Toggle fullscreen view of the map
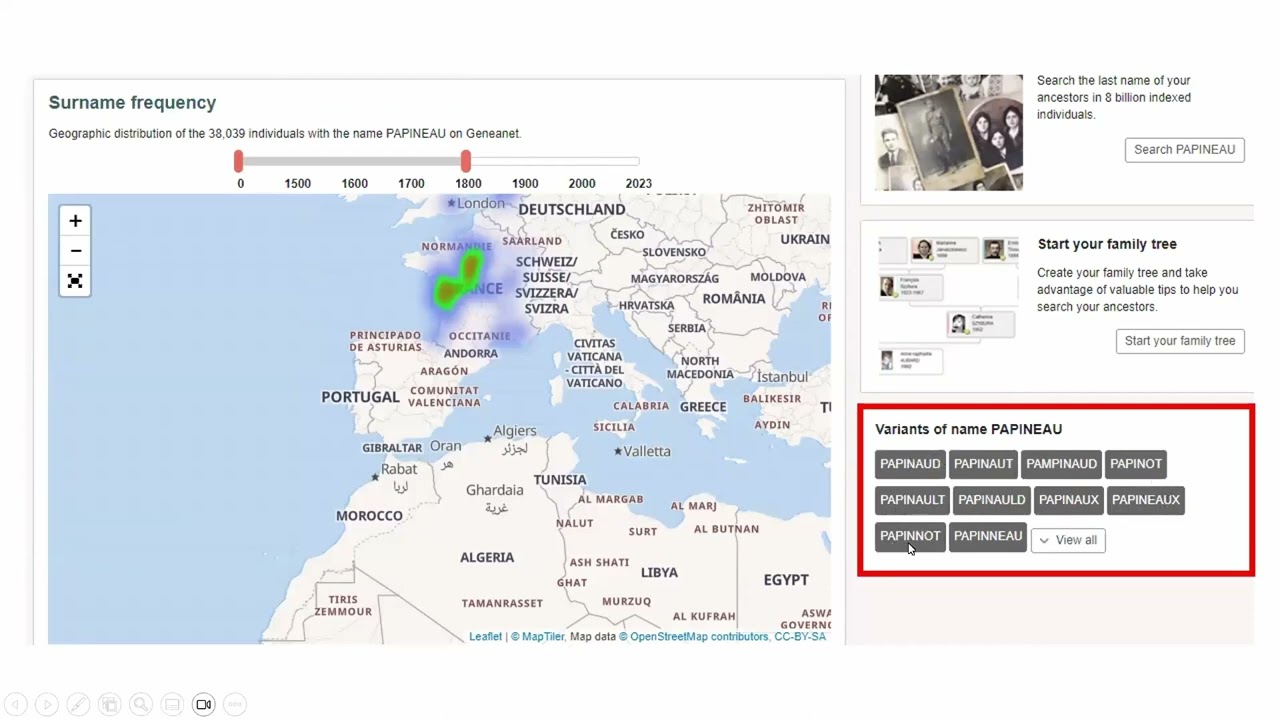 [75, 281]
